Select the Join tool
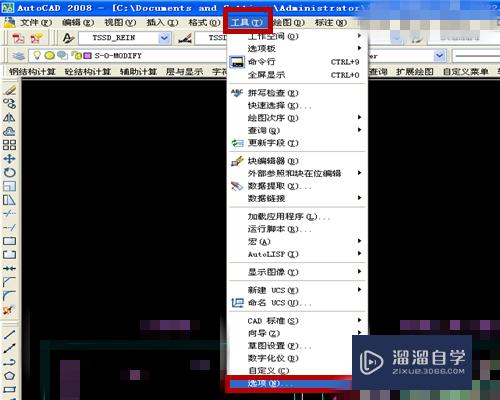 click(x=9, y=268)
